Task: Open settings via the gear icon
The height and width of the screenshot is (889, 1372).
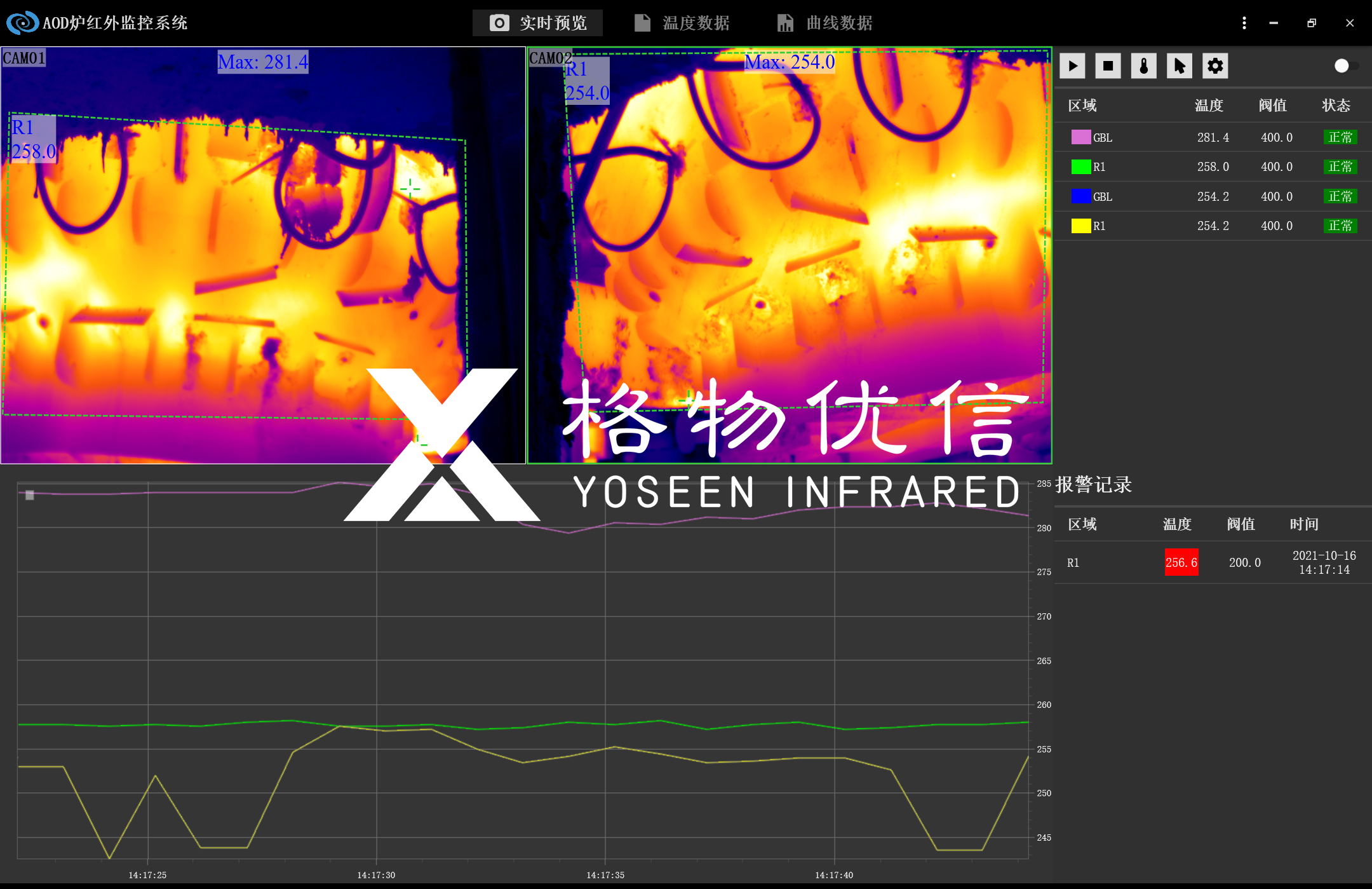Action: click(1214, 65)
